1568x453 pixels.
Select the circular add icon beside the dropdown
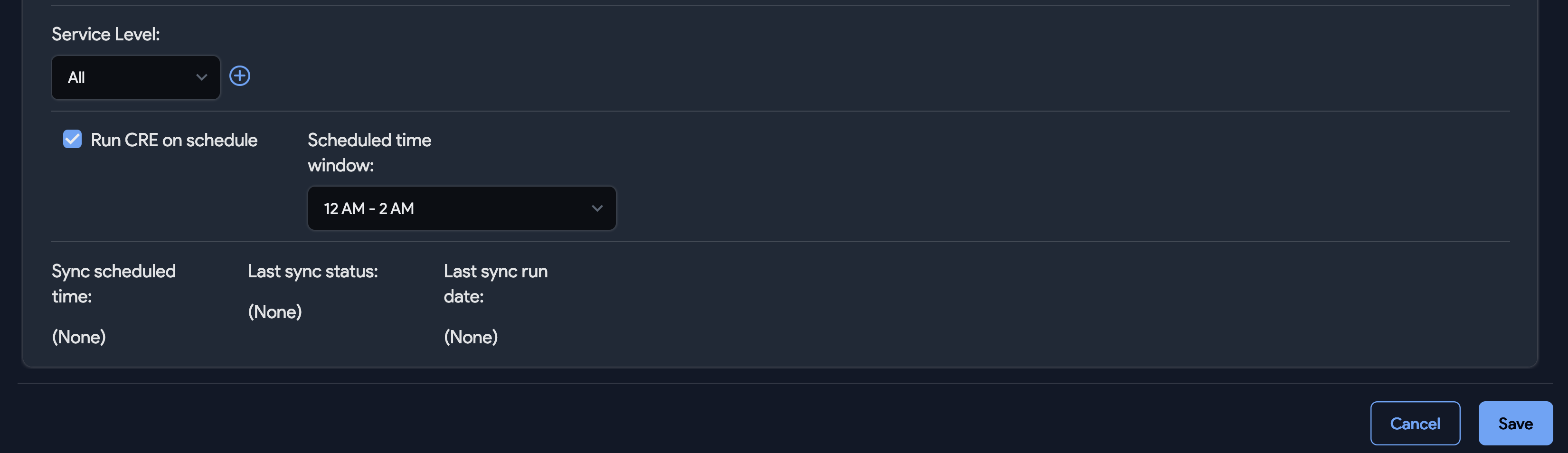pos(239,76)
